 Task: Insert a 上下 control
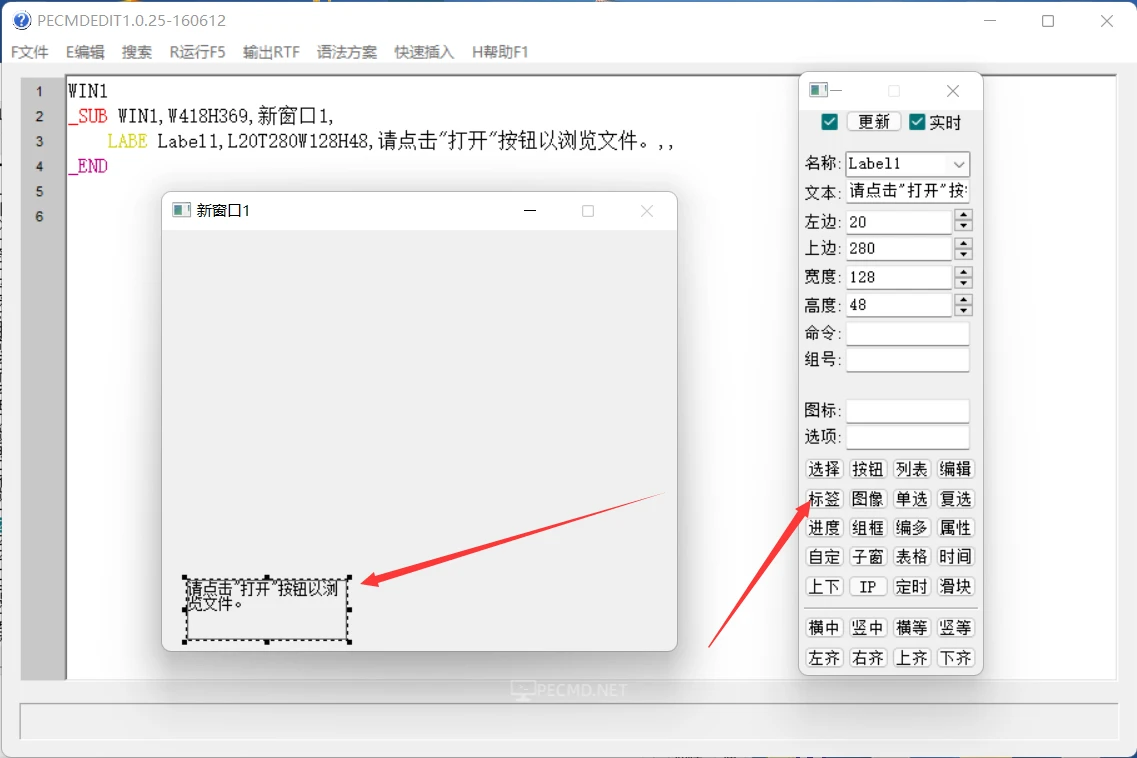[824, 587]
